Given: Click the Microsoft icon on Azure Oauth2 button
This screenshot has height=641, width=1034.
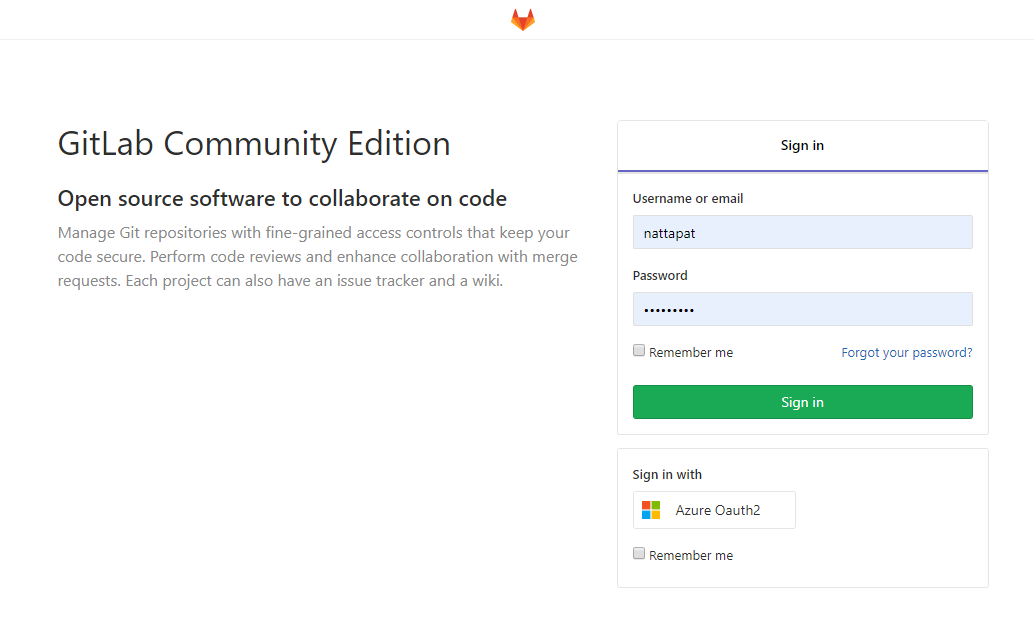Looking at the screenshot, I should pos(650,509).
